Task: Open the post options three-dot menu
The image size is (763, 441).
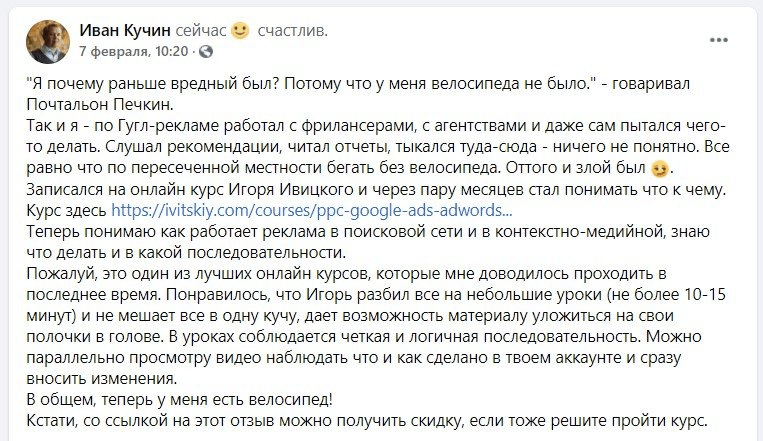Action: (x=718, y=38)
